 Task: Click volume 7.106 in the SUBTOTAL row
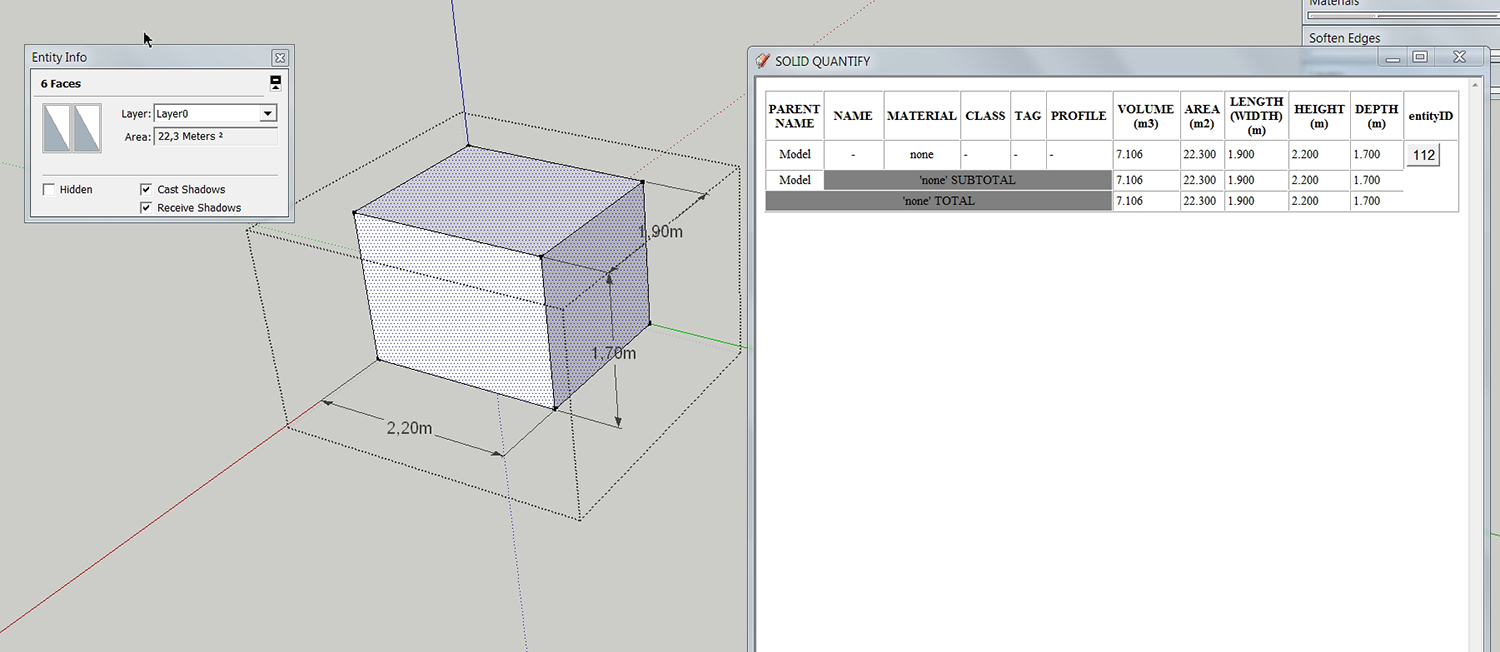point(1129,180)
